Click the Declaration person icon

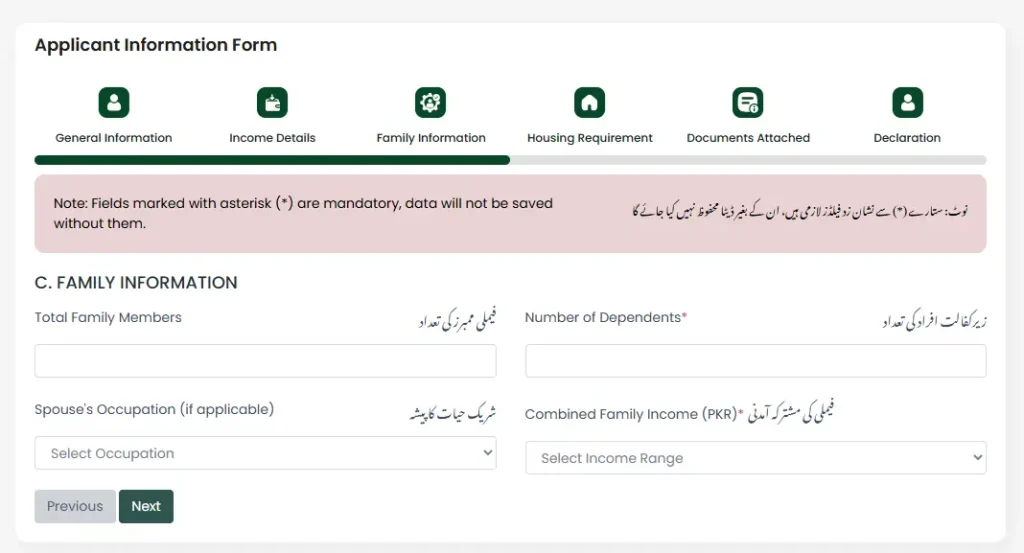pyautogui.click(x=907, y=102)
